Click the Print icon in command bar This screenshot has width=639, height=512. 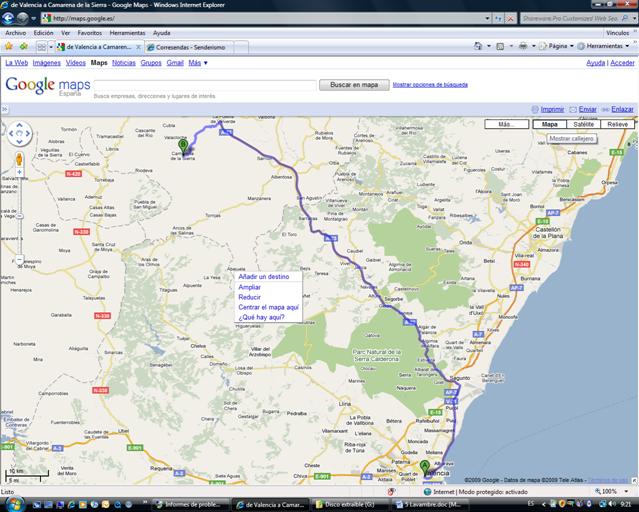coord(523,46)
